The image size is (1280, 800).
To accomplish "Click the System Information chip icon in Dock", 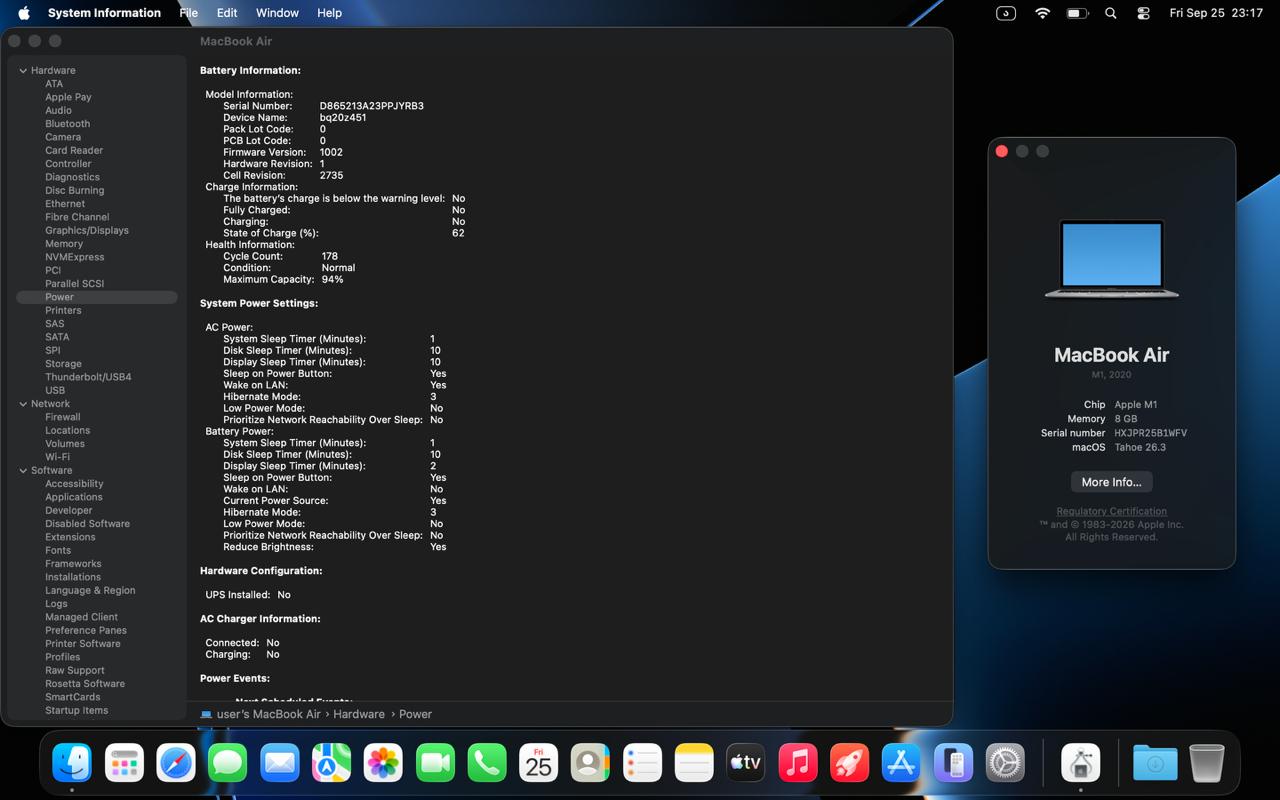I will 1080,763.
